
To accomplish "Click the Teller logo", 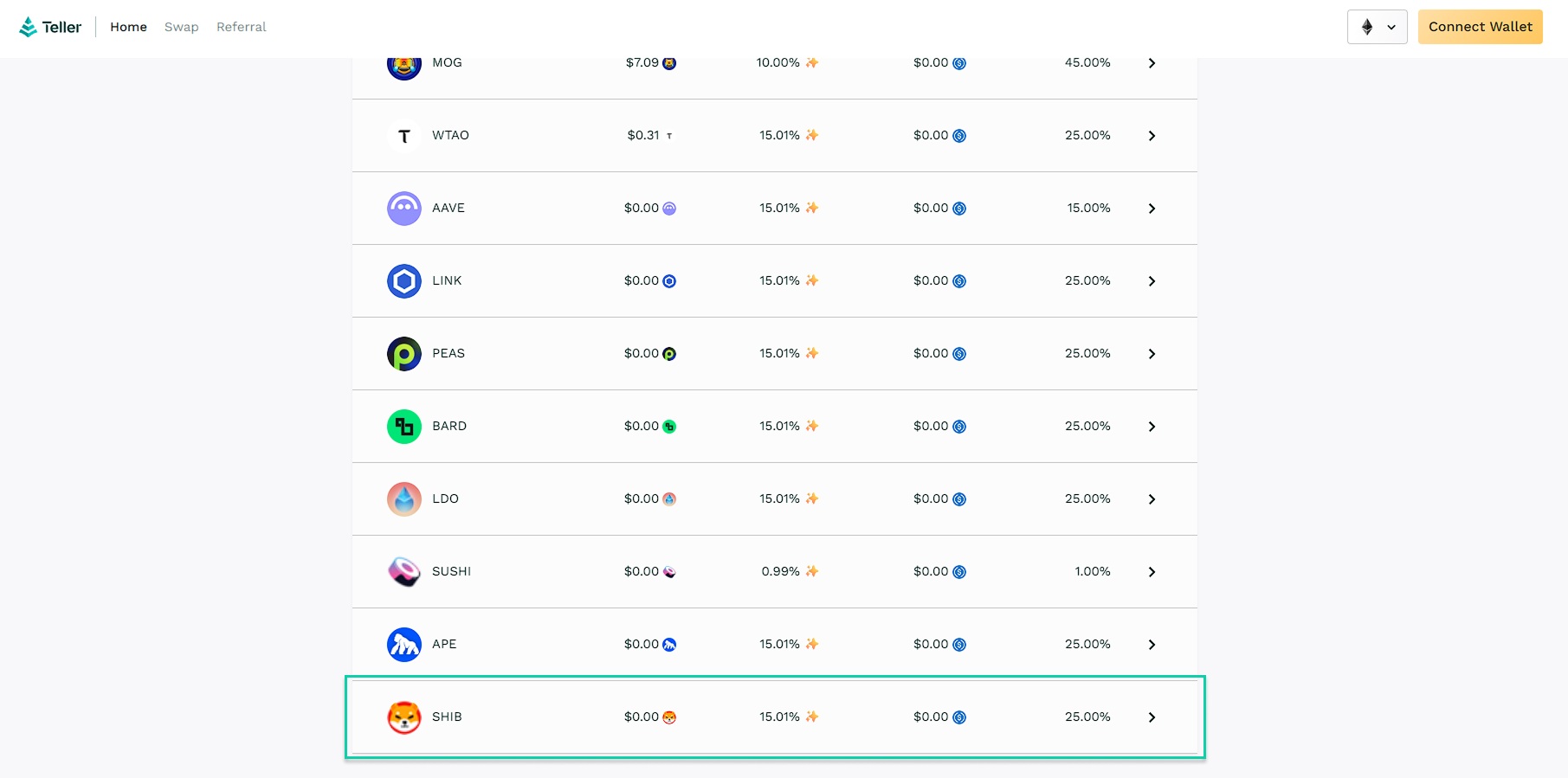I will [x=50, y=27].
